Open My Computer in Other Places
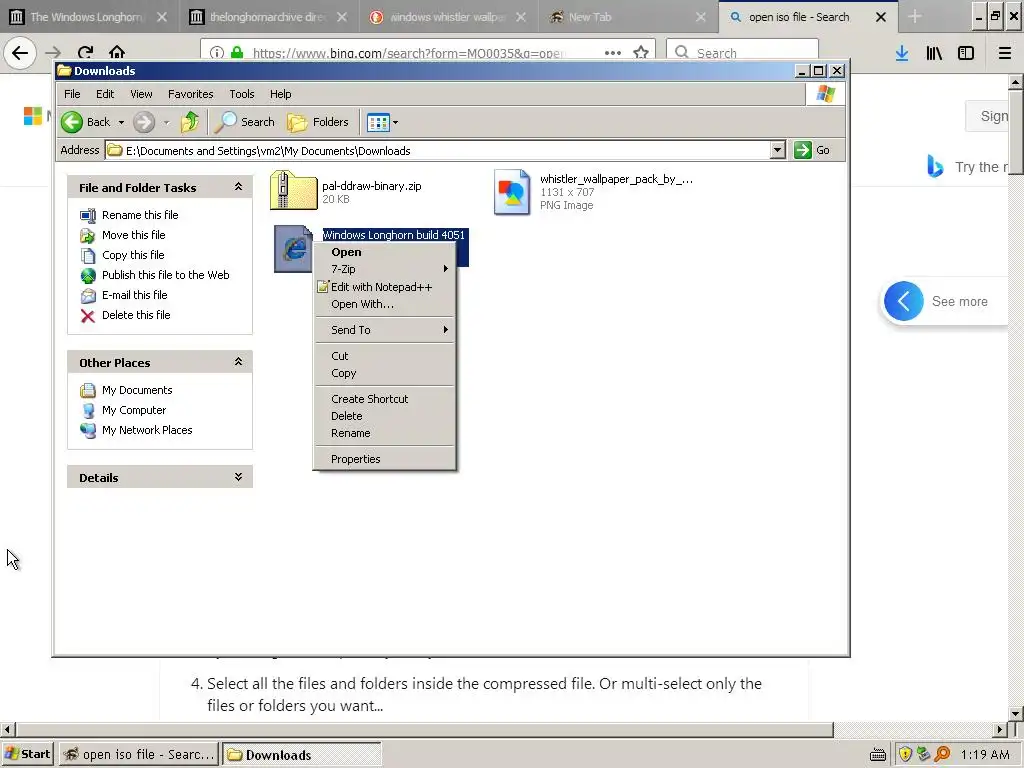Screen dimensions: 1024x768 (x=133, y=410)
